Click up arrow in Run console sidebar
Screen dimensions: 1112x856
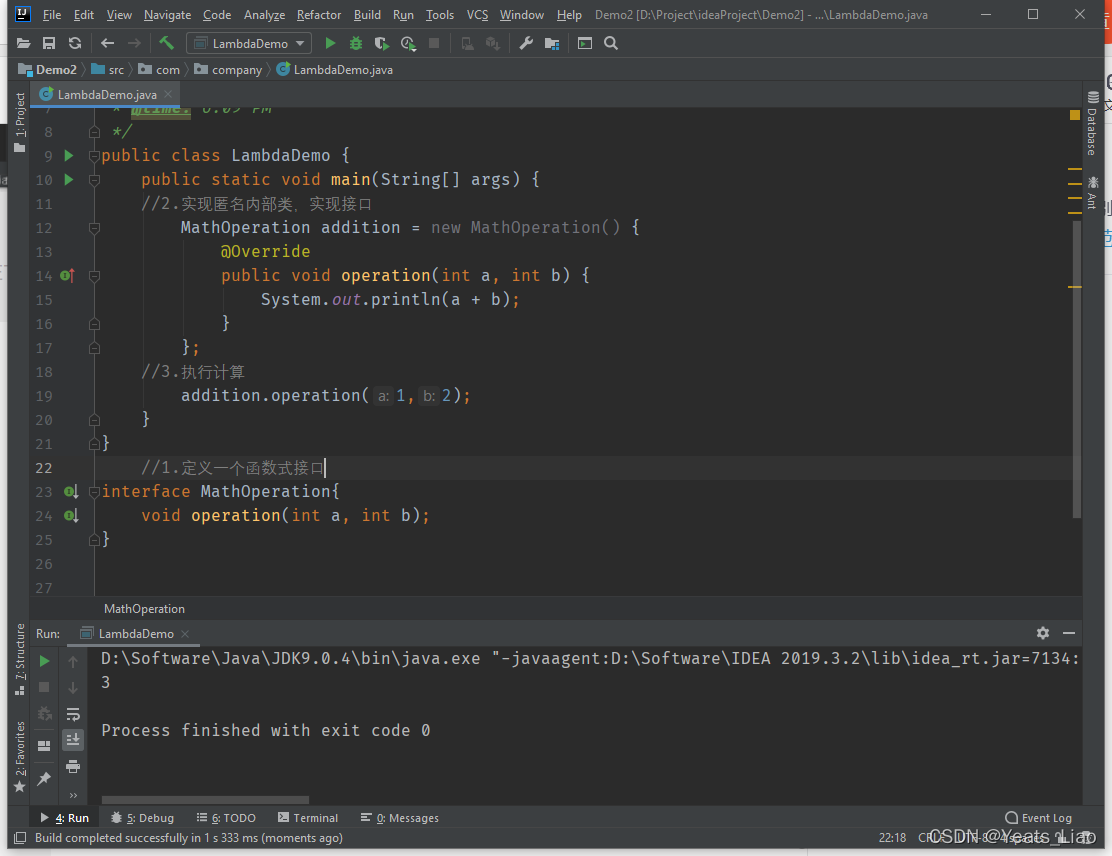(73, 661)
